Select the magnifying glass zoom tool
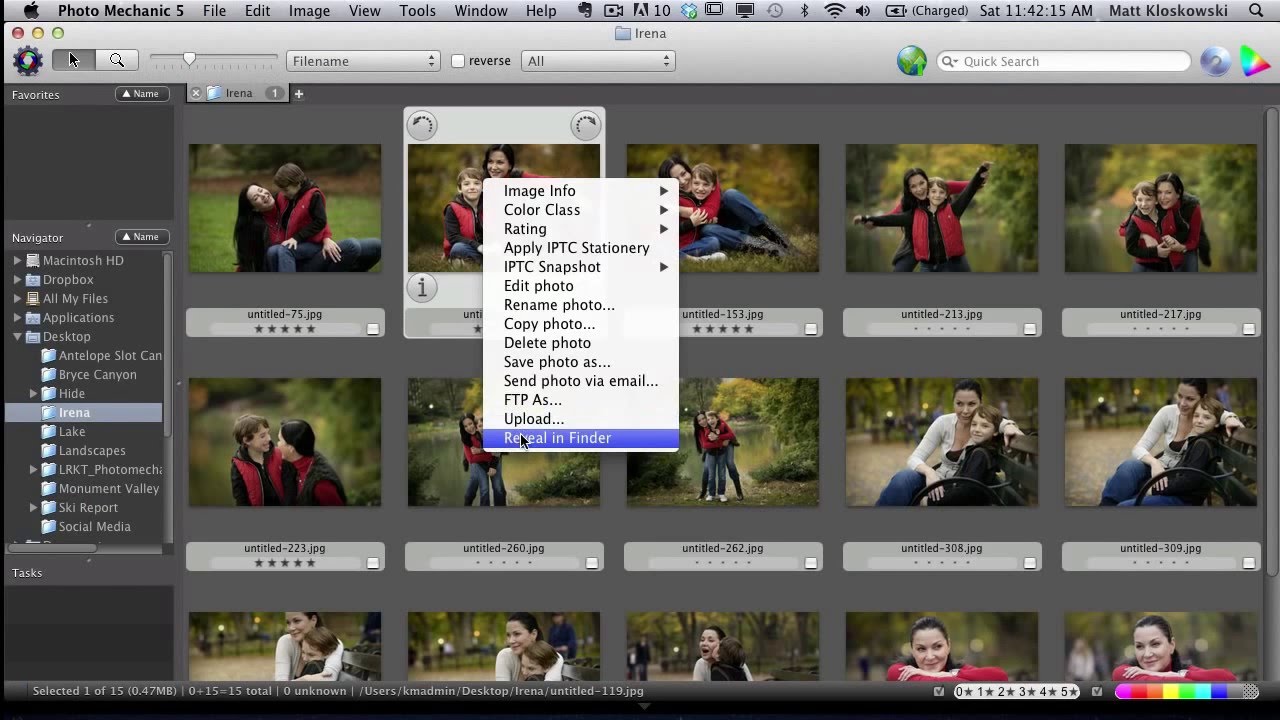 pos(117,60)
